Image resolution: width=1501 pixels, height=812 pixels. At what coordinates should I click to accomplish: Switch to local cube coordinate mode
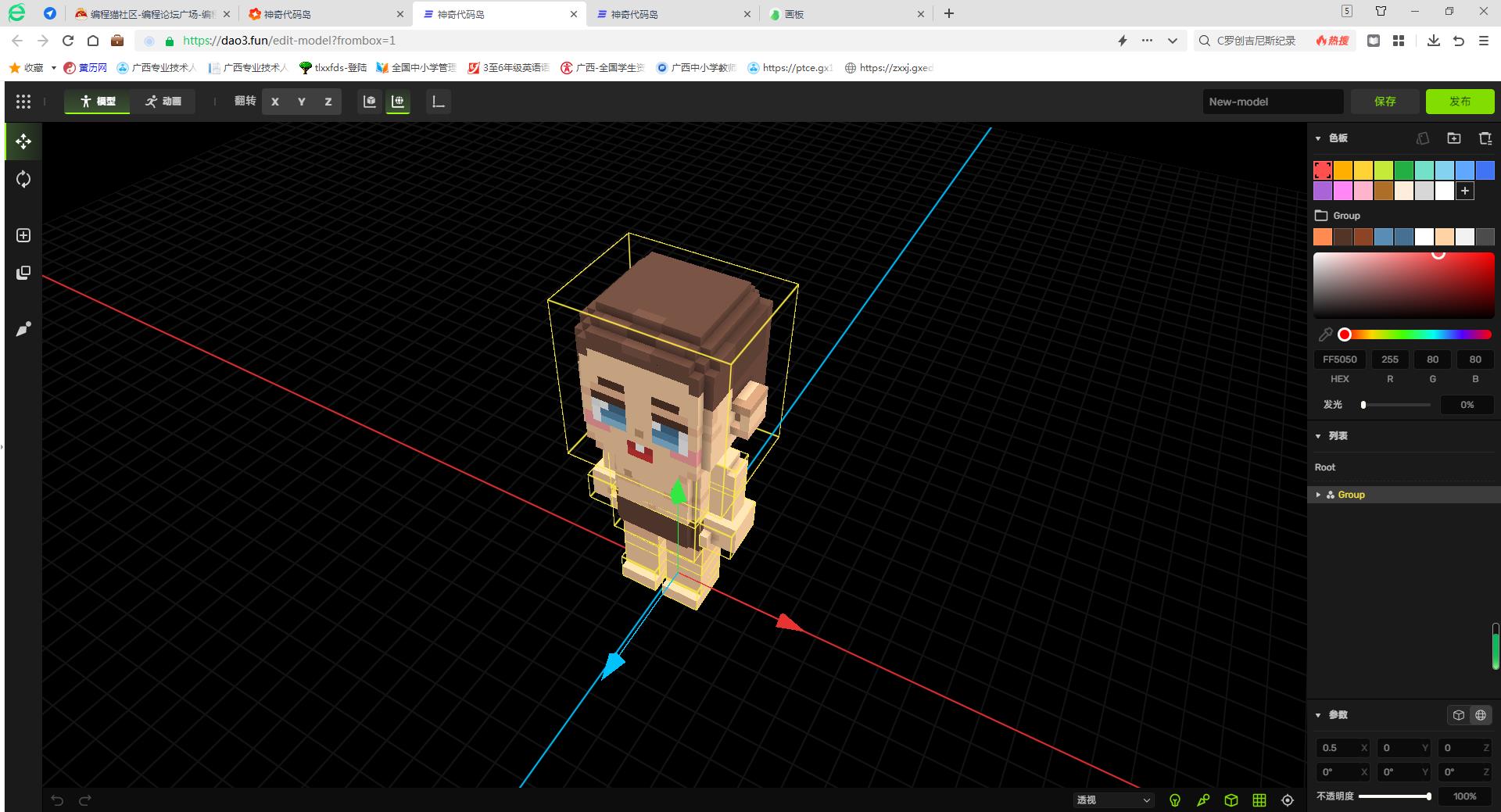coord(1459,715)
